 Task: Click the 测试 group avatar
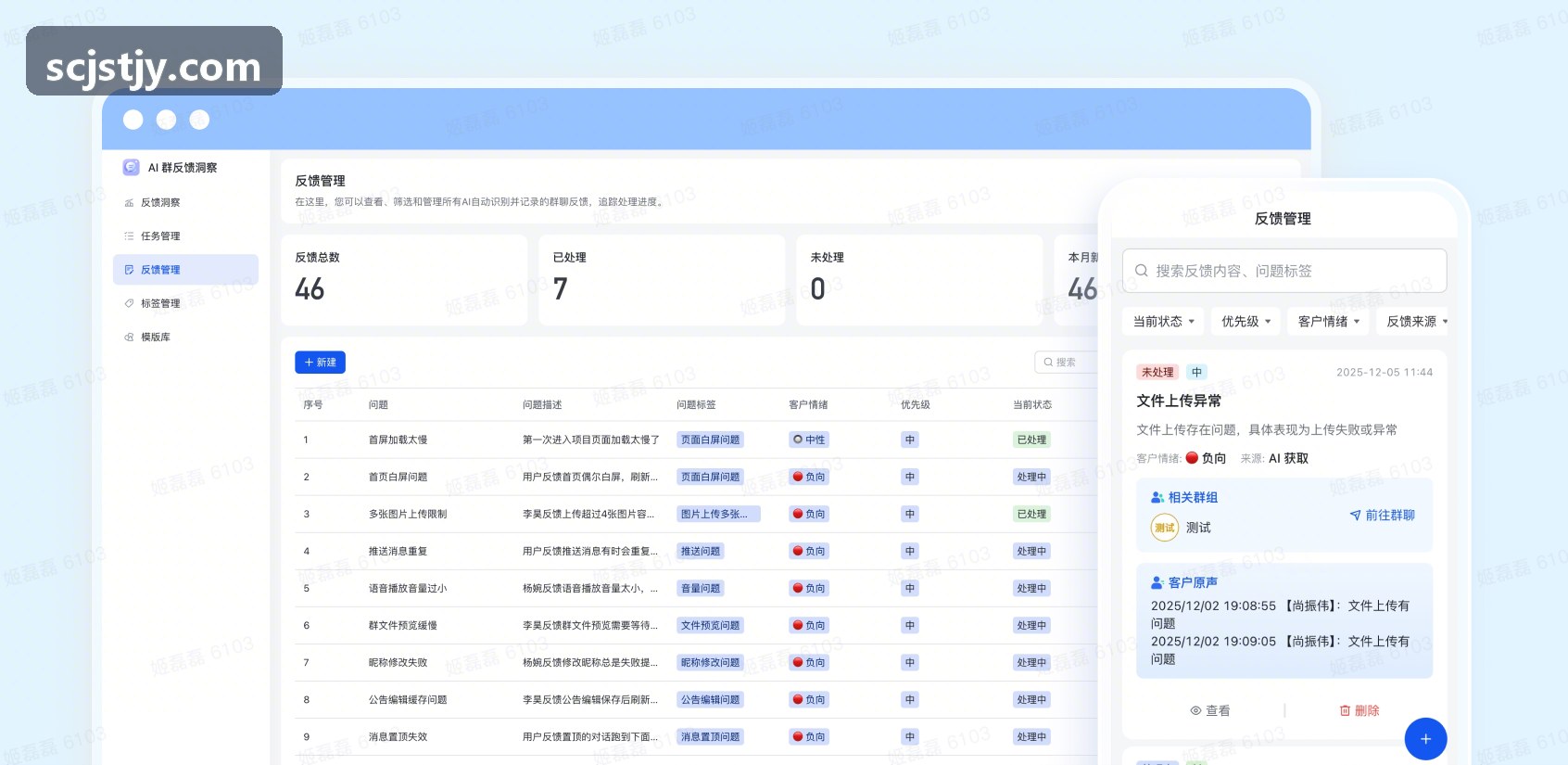click(x=1165, y=528)
